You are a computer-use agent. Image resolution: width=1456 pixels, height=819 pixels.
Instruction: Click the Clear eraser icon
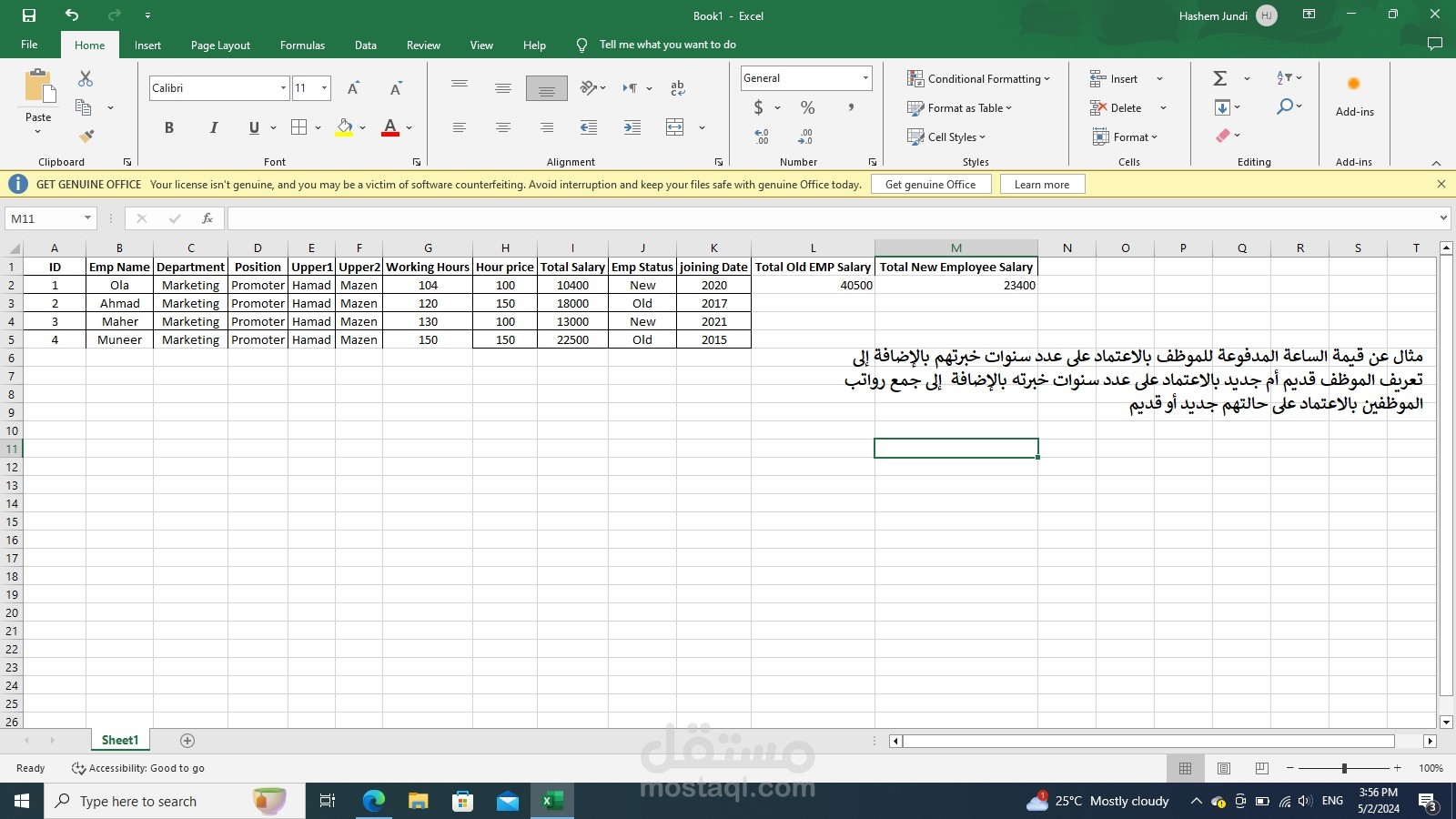pos(1223,136)
